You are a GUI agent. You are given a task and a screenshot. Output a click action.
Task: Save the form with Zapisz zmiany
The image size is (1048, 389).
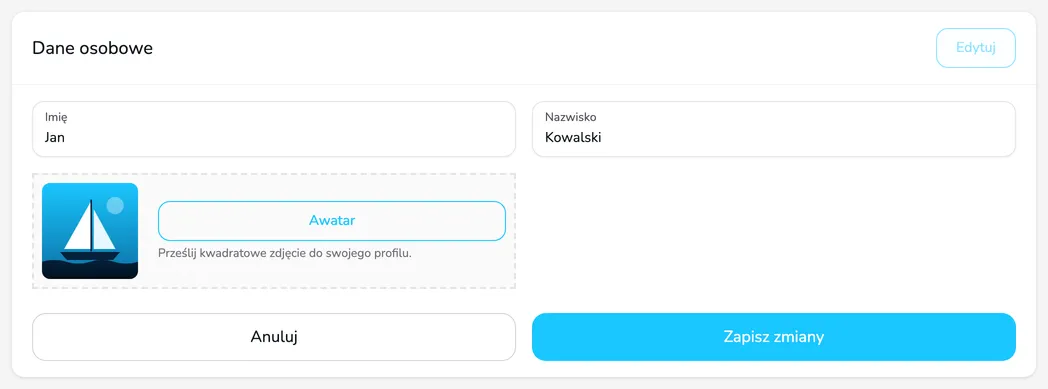click(x=774, y=337)
